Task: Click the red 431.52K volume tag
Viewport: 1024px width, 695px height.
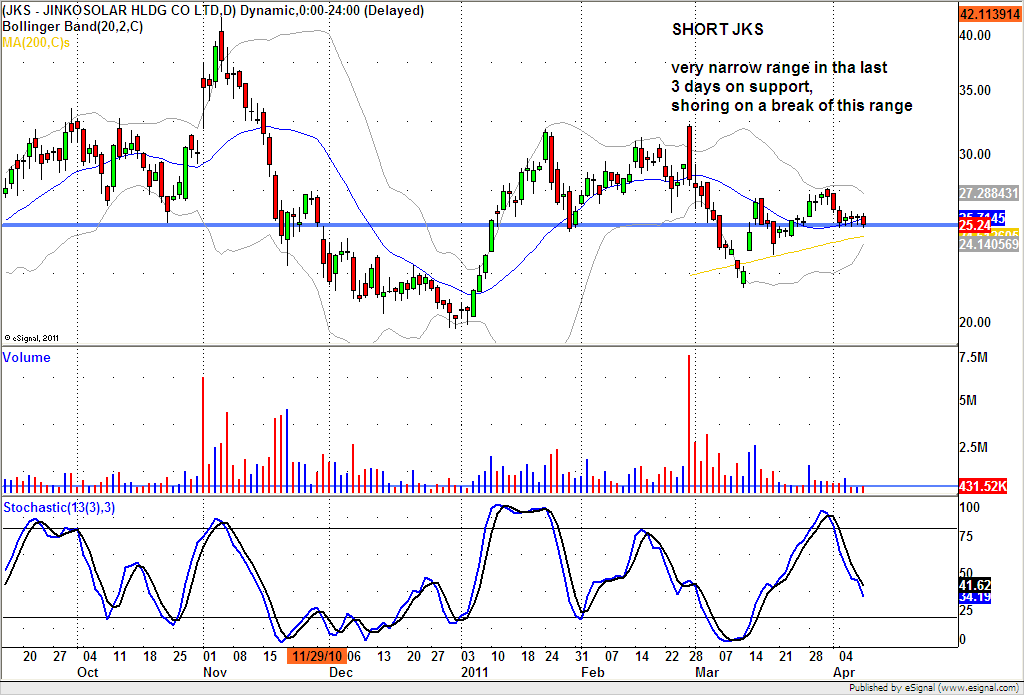Action: 984,487
